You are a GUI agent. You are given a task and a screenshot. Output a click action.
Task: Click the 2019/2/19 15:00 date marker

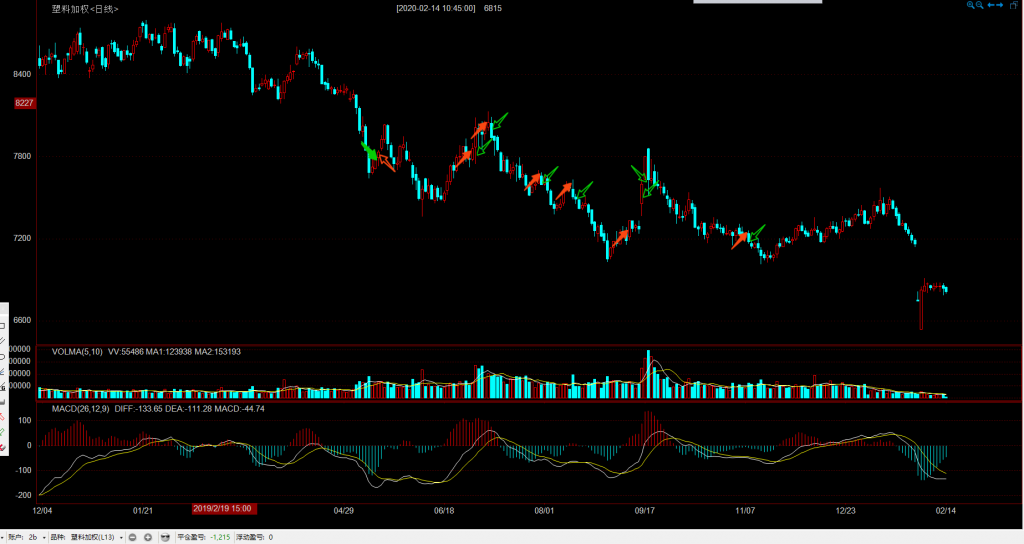pos(221,509)
